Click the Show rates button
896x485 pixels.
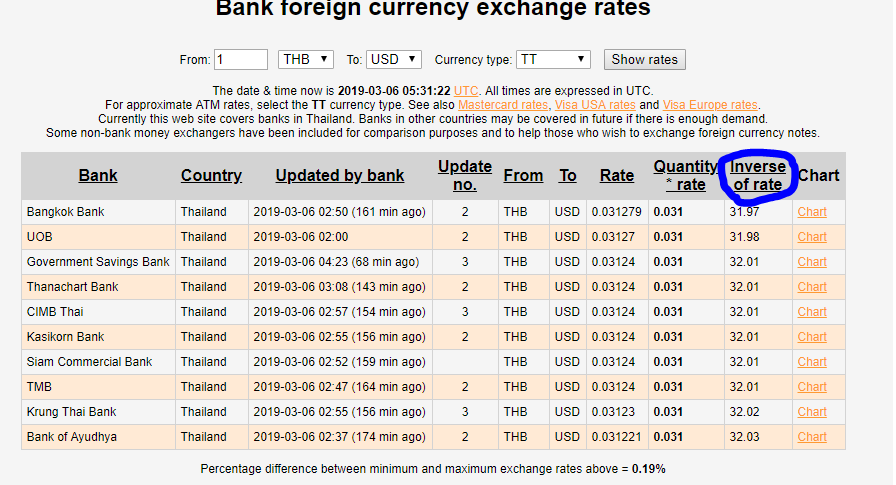[645, 59]
